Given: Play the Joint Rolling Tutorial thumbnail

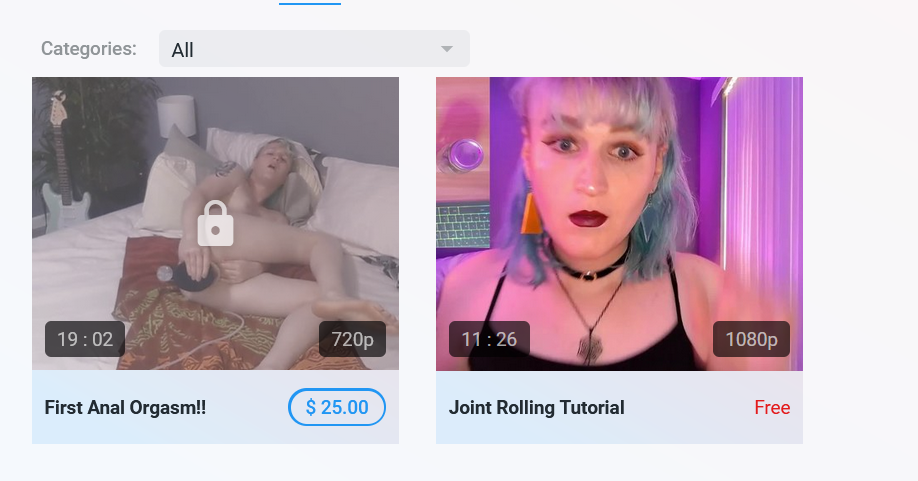Looking at the screenshot, I should [x=619, y=224].
